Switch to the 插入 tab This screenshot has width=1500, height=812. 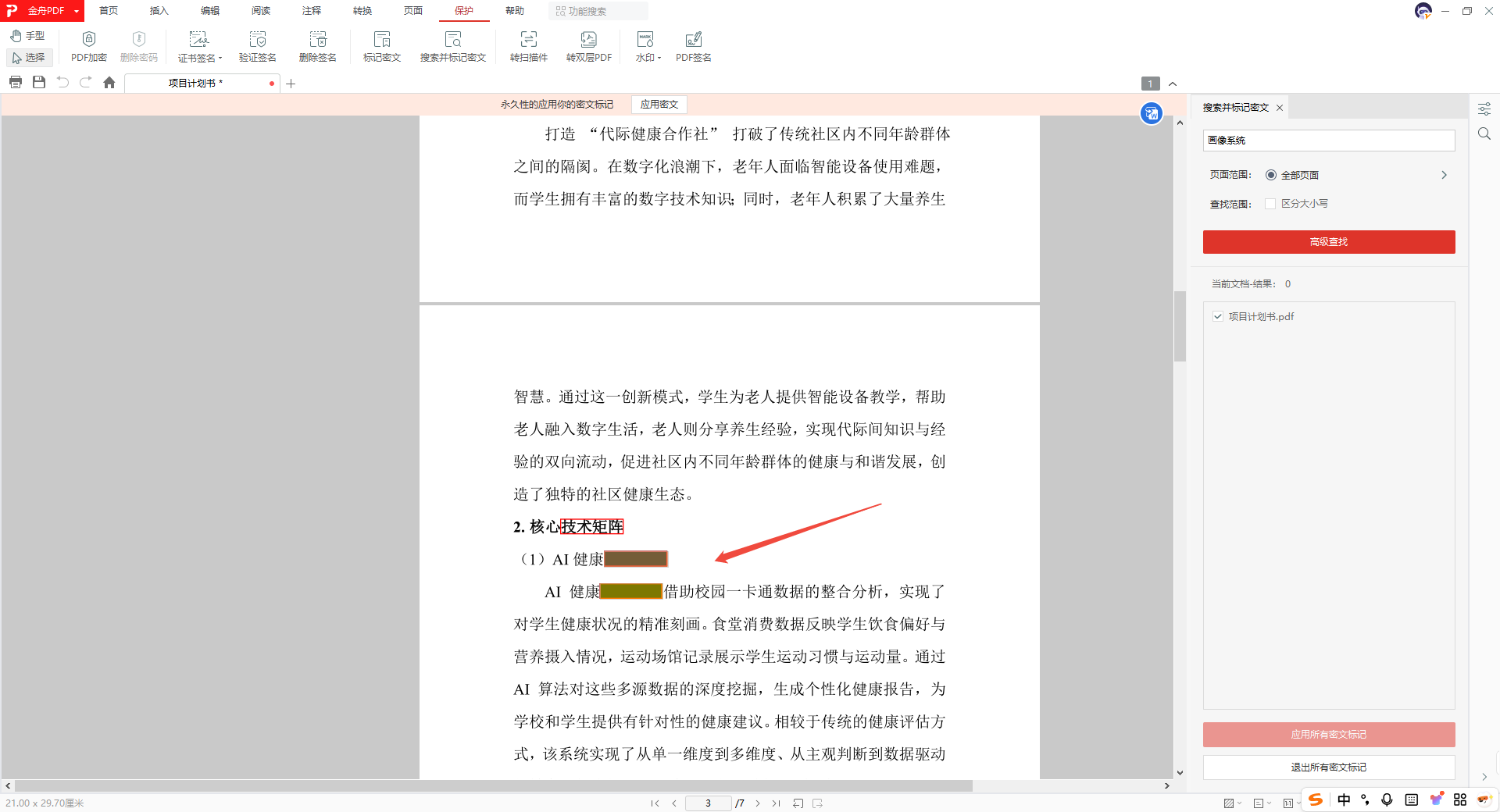[x=159, y=11]
